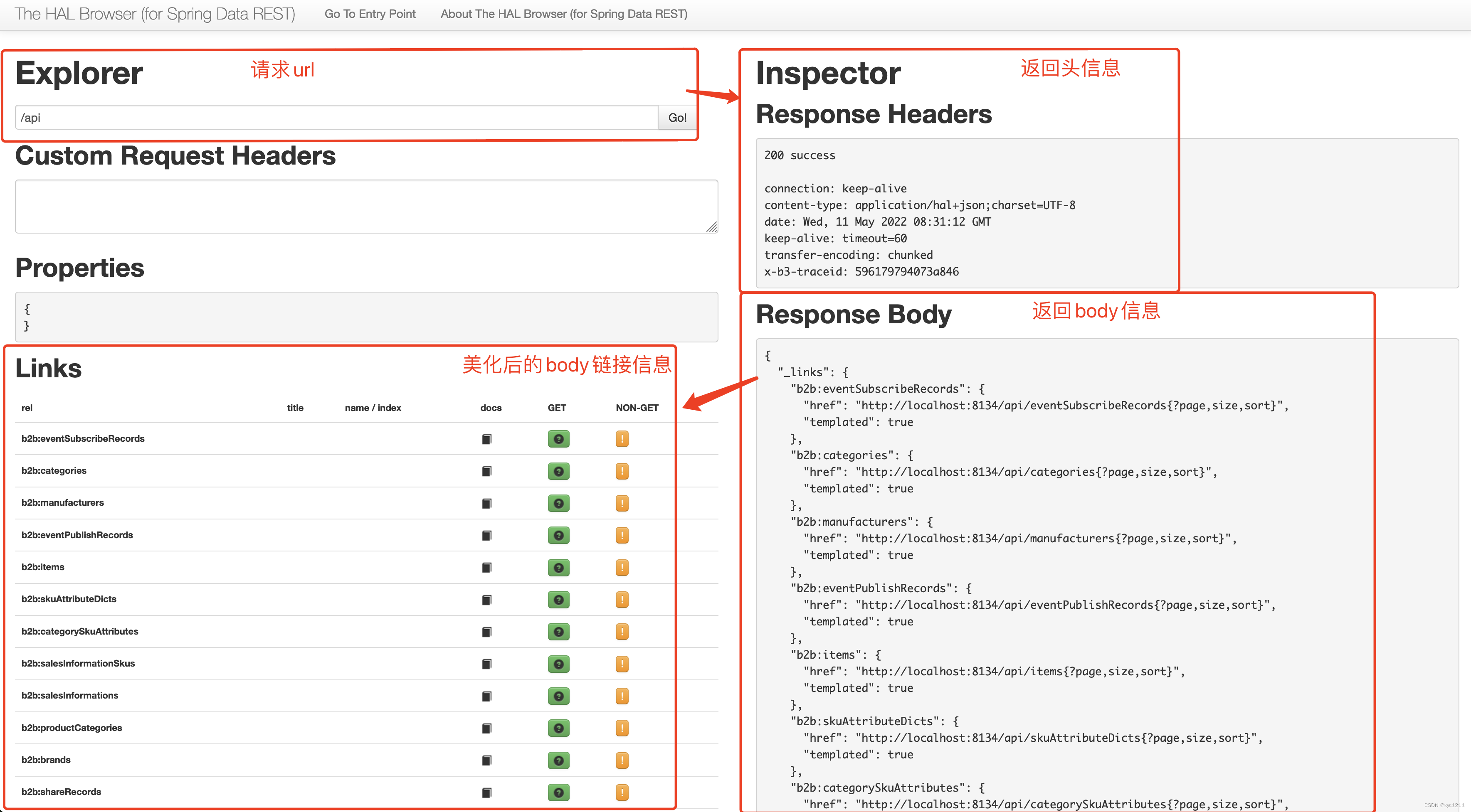The height and width of the screenshot is (812, 1471).
Task: Click the b2b:eventPublishRecords rel text
Action: click(77, 535)
